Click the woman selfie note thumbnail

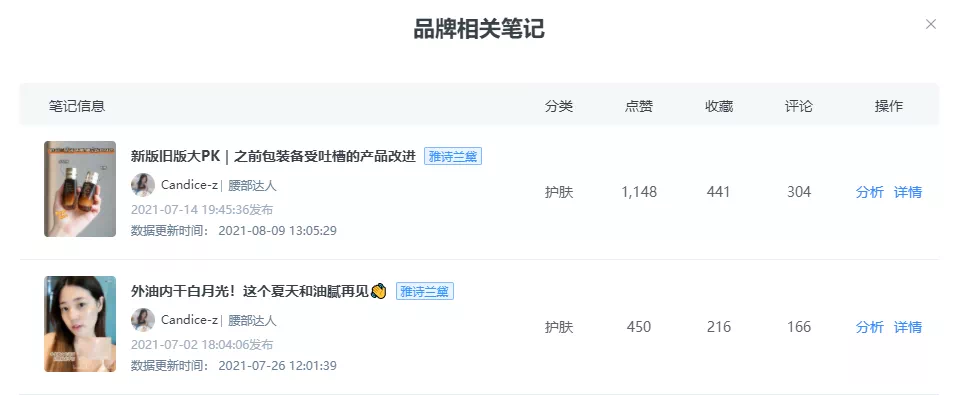pyautogui.click(x=80, y=324)
